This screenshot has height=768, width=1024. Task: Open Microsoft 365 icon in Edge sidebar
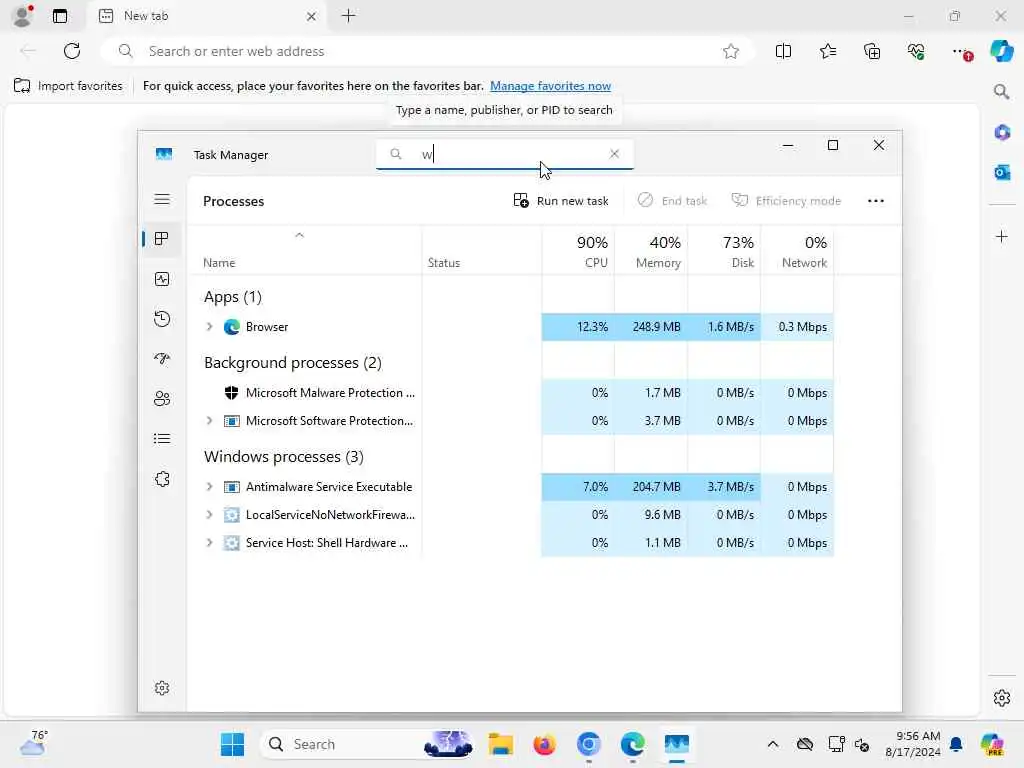pos(1001,133)
